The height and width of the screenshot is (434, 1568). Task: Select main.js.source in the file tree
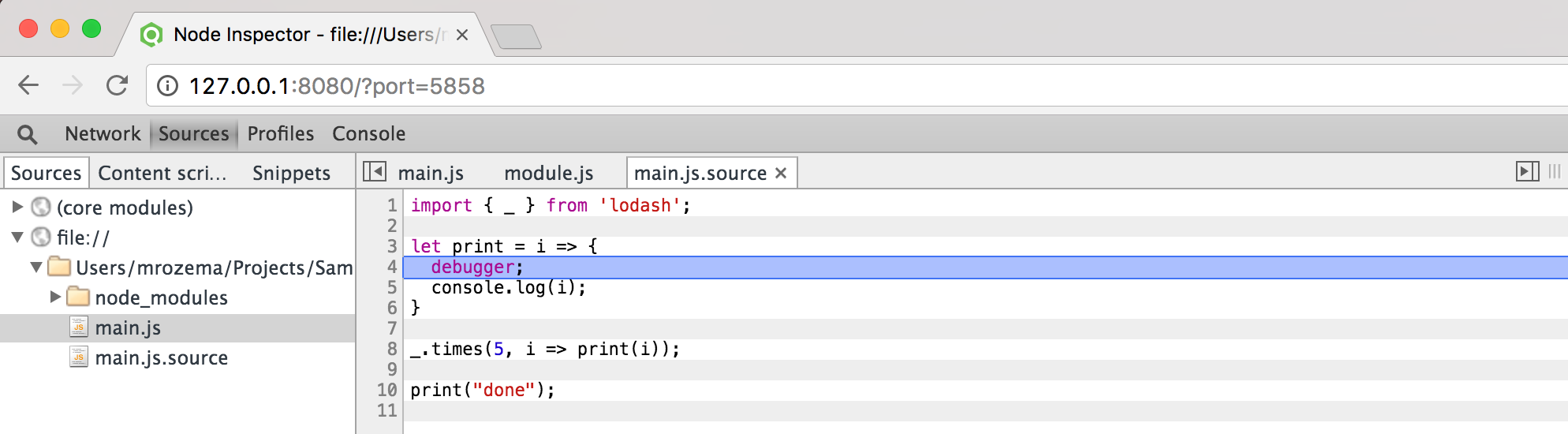[161, 357]
